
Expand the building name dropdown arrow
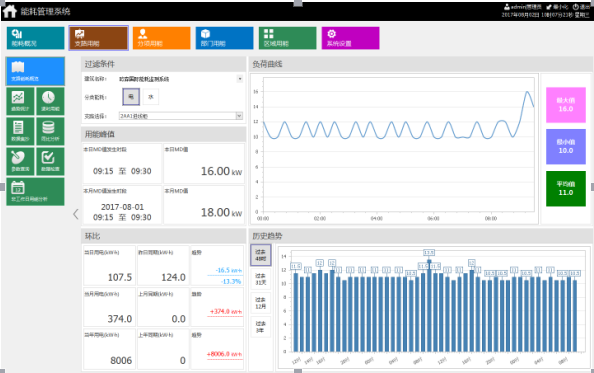pos(240,78)
